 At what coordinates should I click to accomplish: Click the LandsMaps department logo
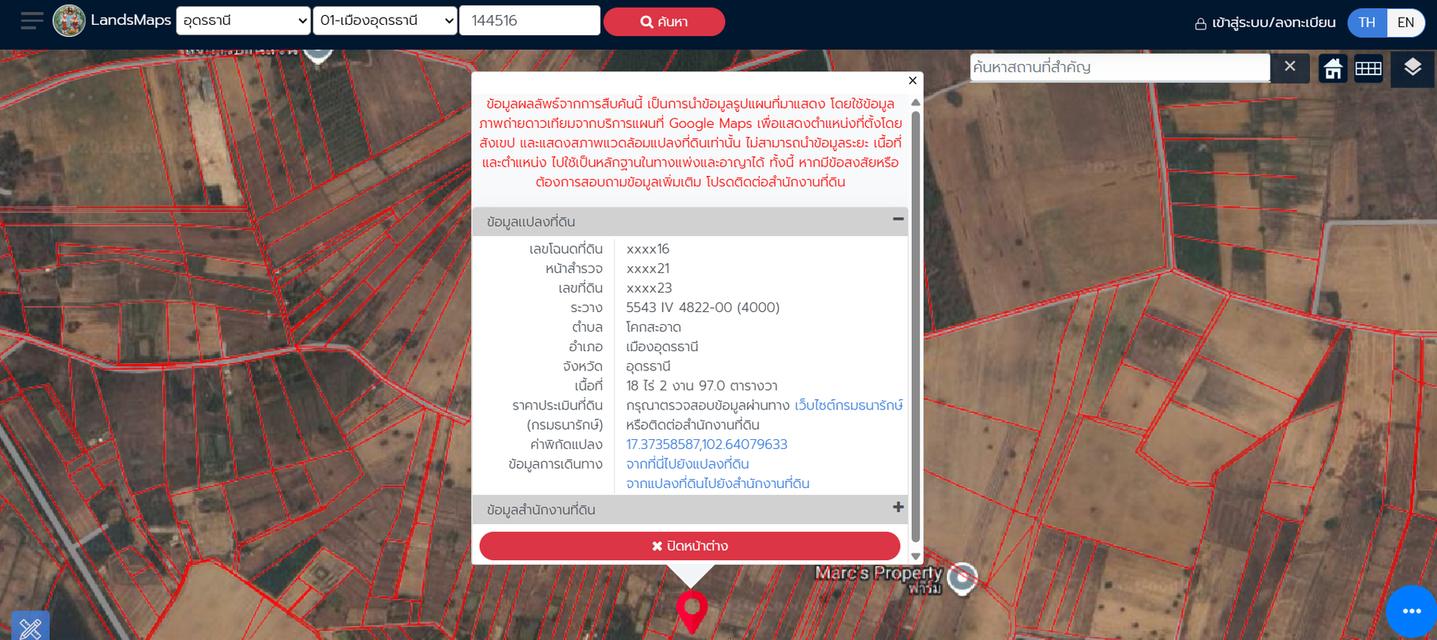tap(69, 20)
